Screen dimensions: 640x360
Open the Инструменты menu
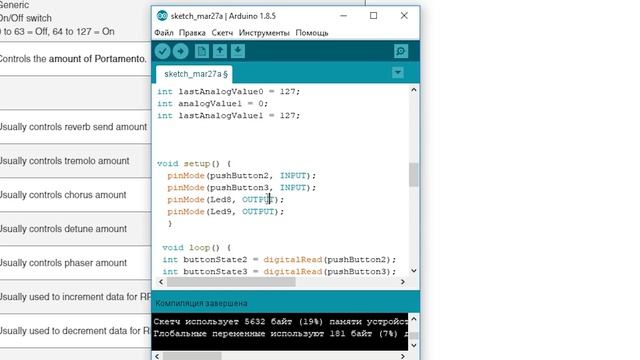(264, 33)
